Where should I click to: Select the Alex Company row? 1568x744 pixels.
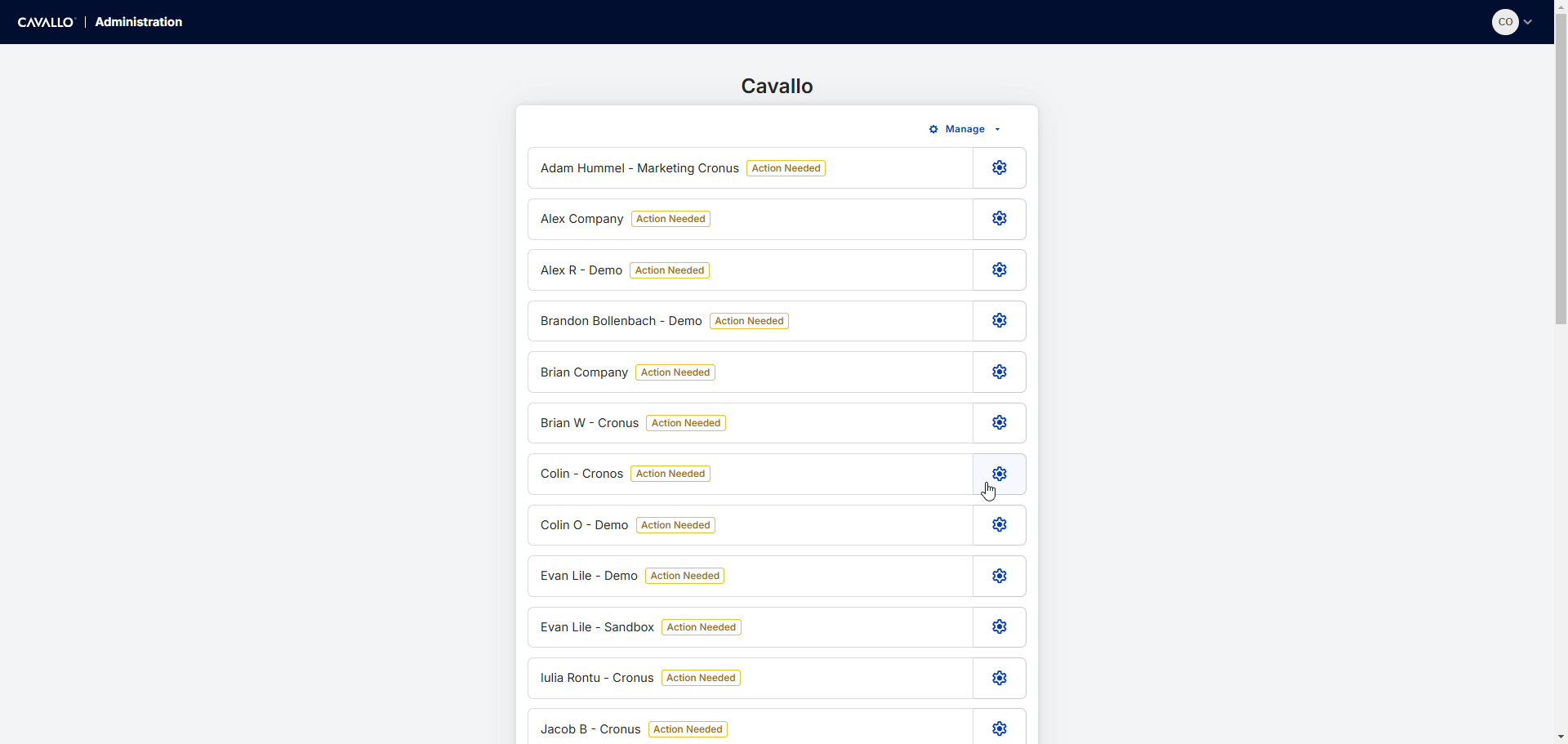tap(751, 219)
